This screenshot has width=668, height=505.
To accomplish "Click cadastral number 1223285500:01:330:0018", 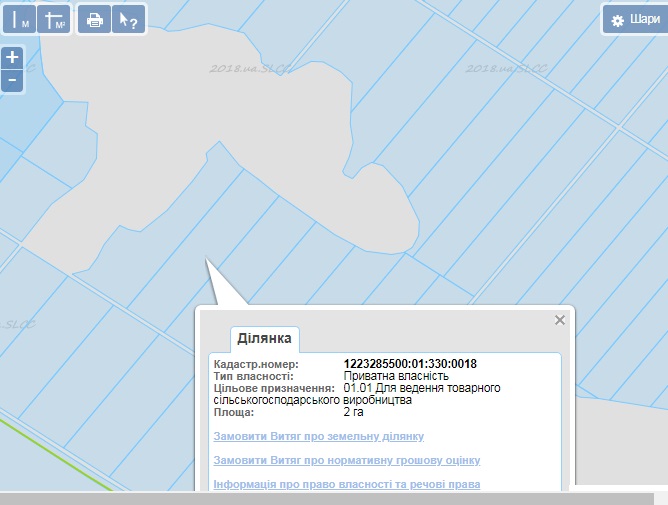I will point(409,364).
